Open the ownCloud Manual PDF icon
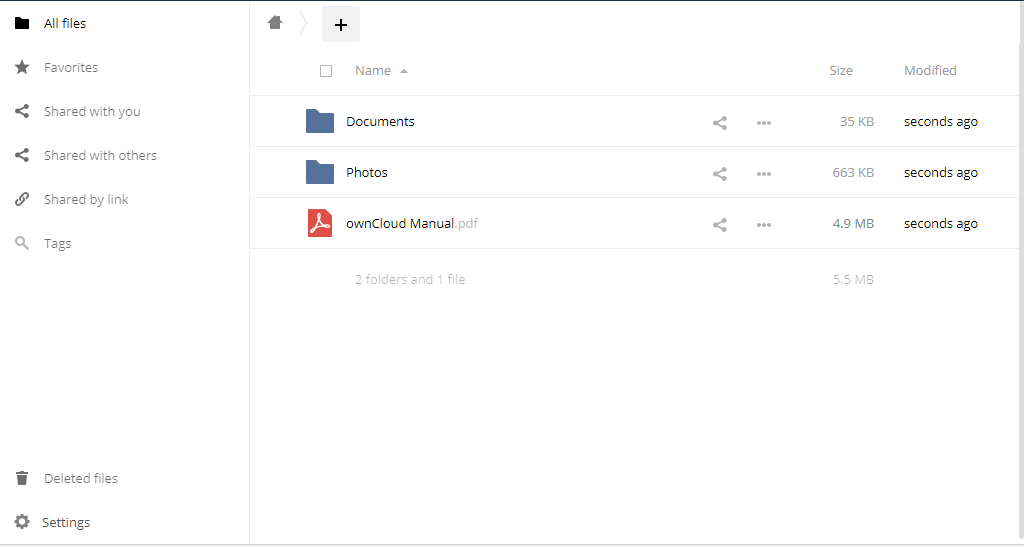 320,223
